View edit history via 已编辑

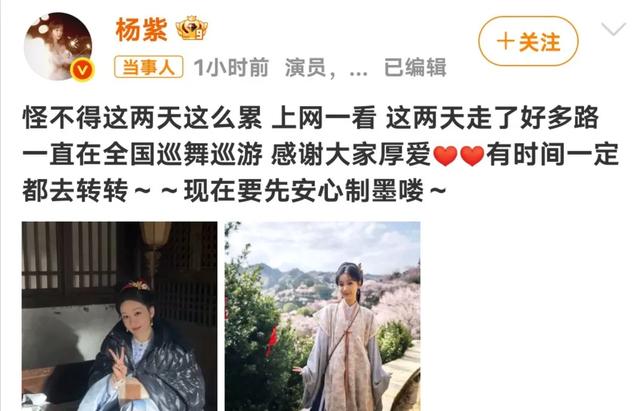click(415, 67)
